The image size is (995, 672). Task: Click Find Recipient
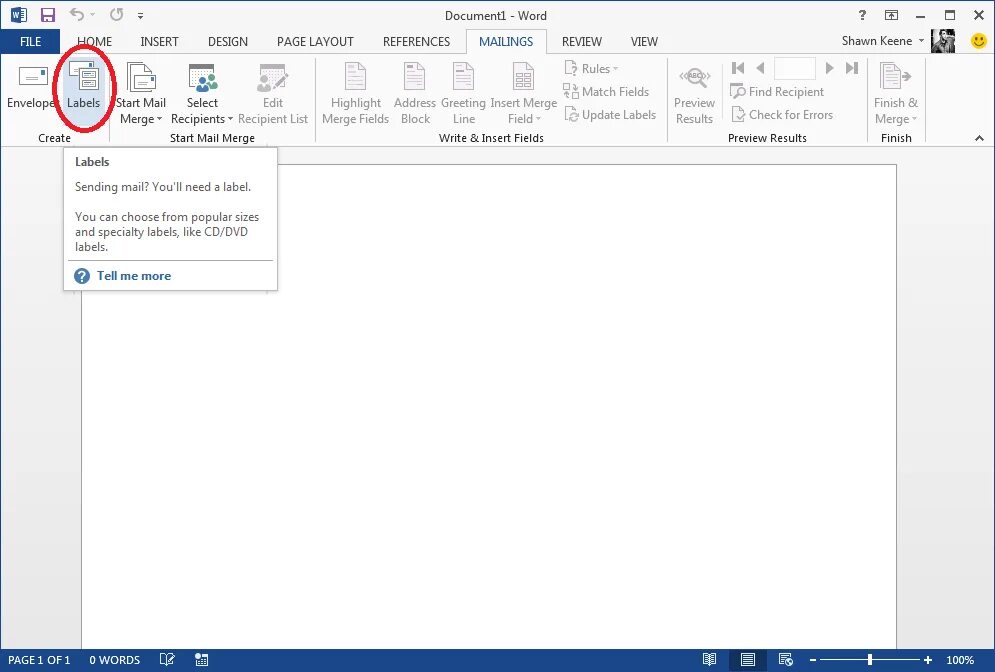point(777,91)
